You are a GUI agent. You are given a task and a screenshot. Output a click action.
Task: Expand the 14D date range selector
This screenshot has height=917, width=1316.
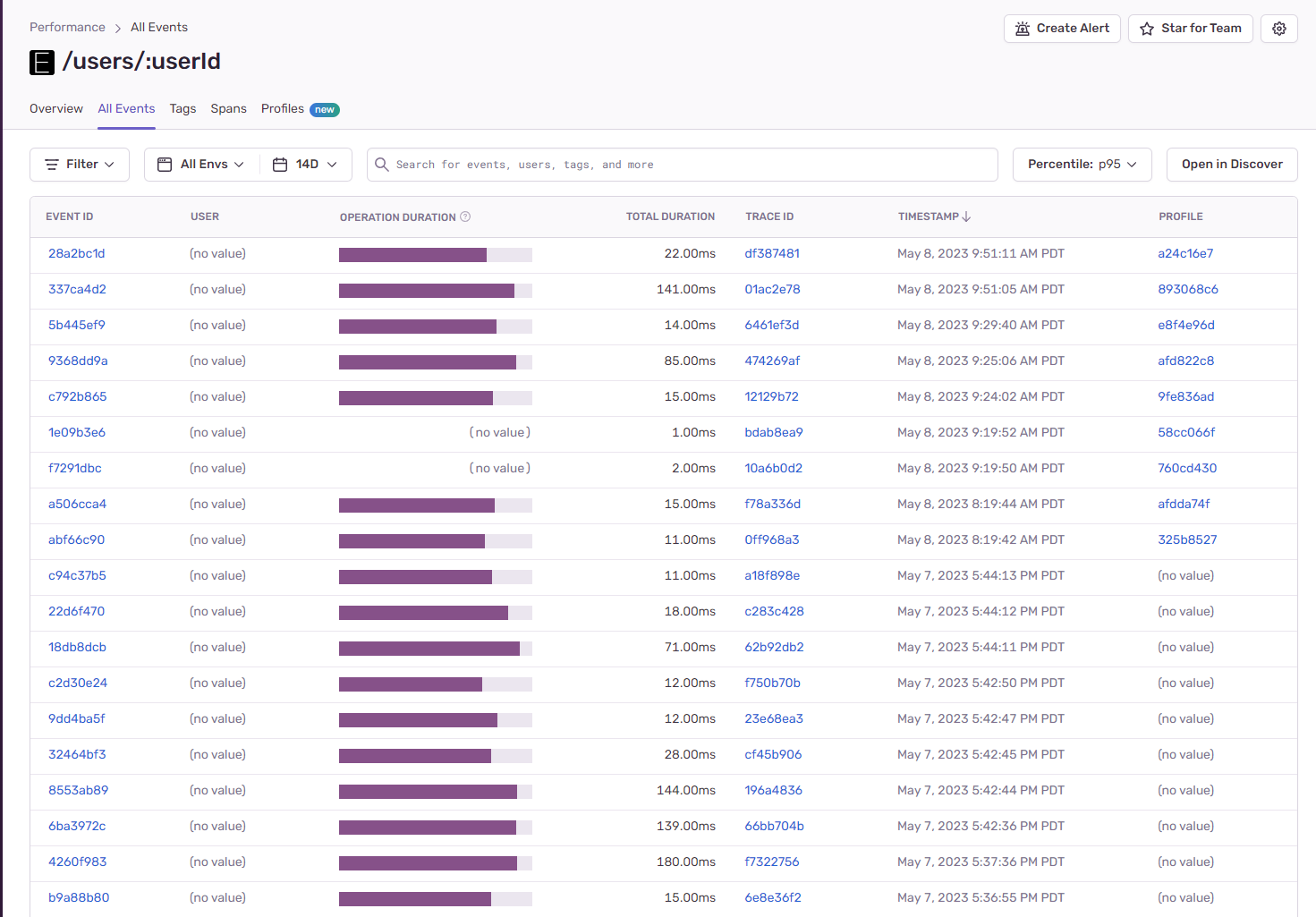pyautogui.click(x=305, y=164)
